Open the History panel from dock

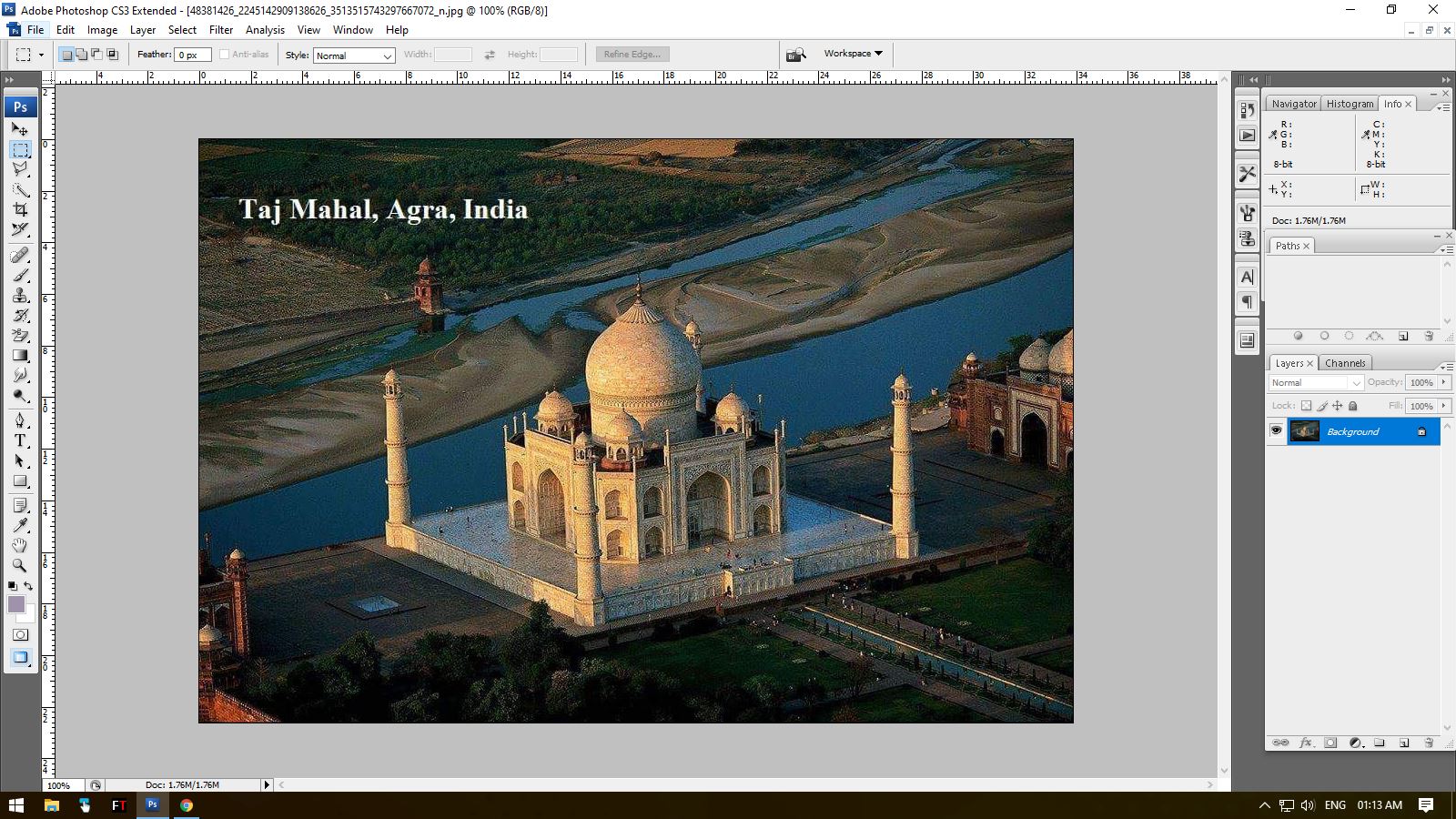(x=1247, y=110)
